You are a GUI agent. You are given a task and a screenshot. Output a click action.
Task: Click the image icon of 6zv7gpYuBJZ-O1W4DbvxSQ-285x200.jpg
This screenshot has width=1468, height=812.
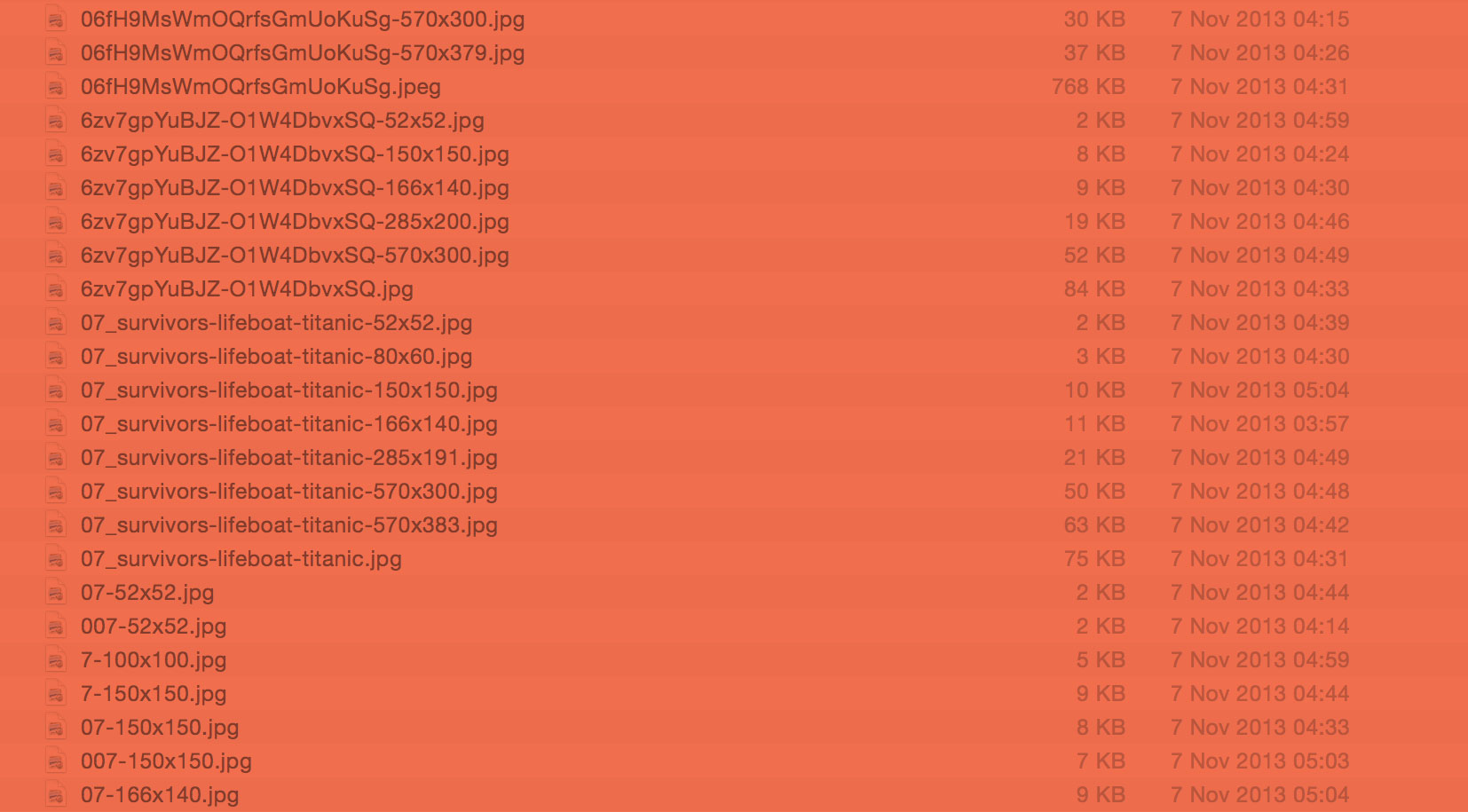(55, 222)
